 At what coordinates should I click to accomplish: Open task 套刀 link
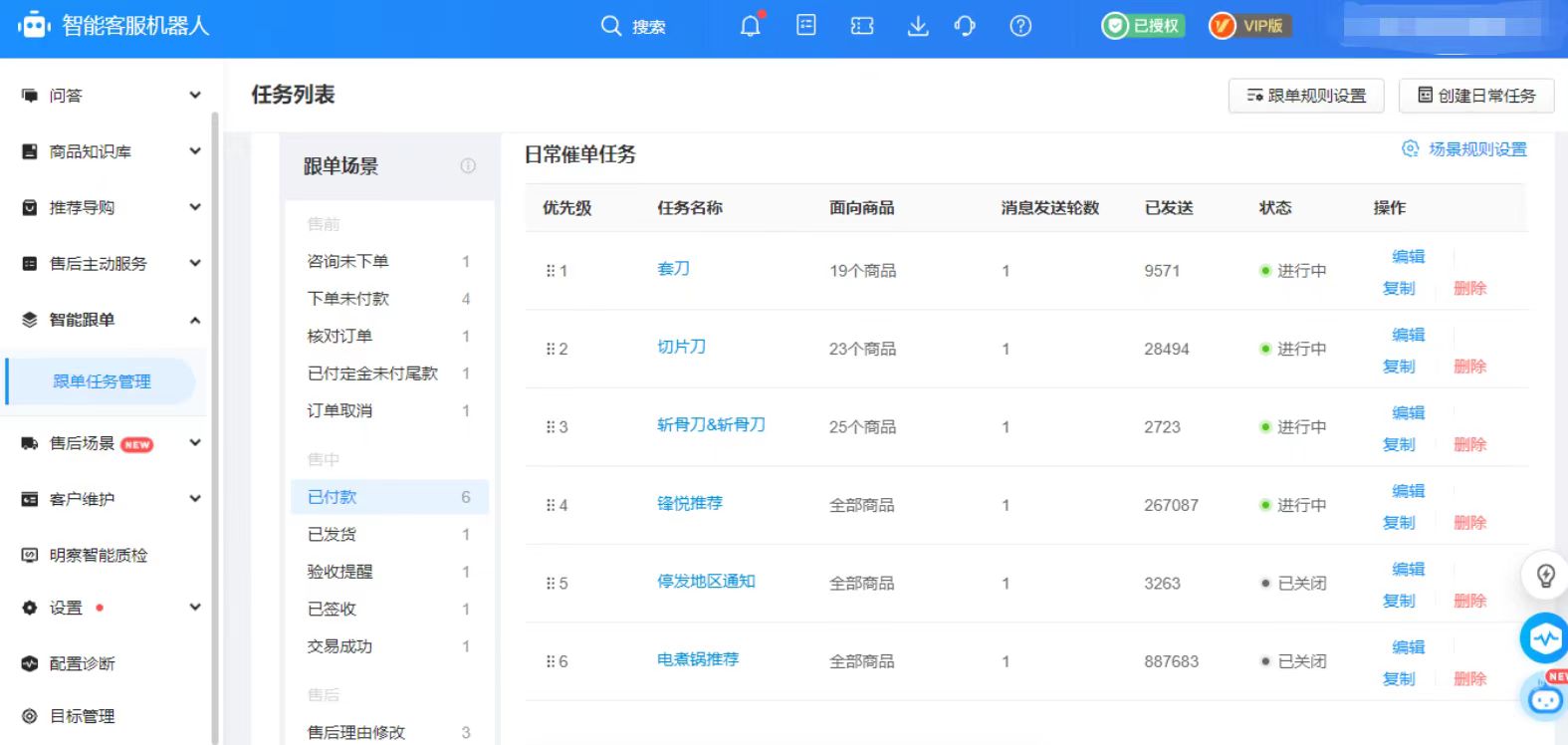(673, 269)
